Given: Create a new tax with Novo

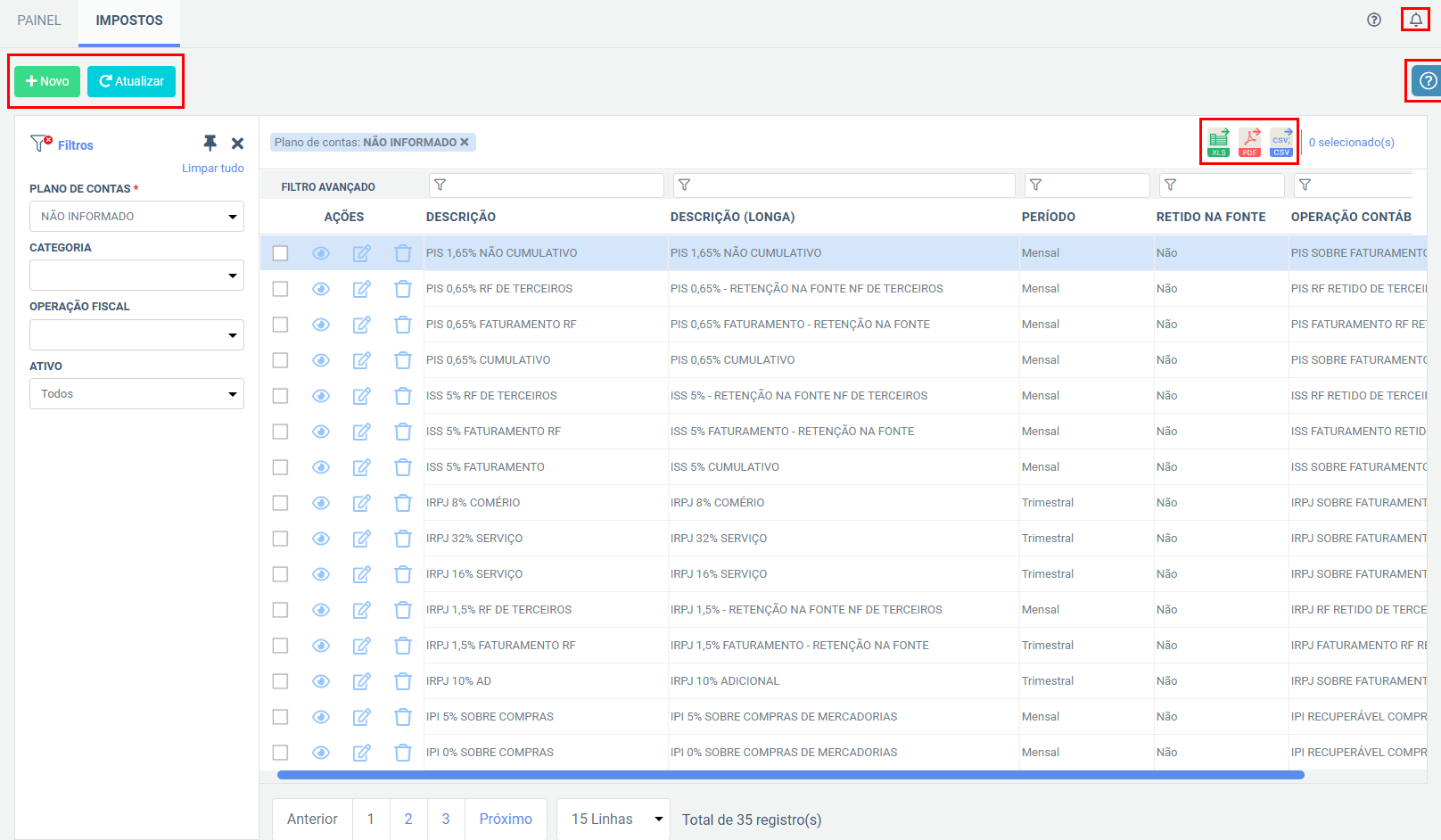Looking at the screenshot, I should 47,81.
